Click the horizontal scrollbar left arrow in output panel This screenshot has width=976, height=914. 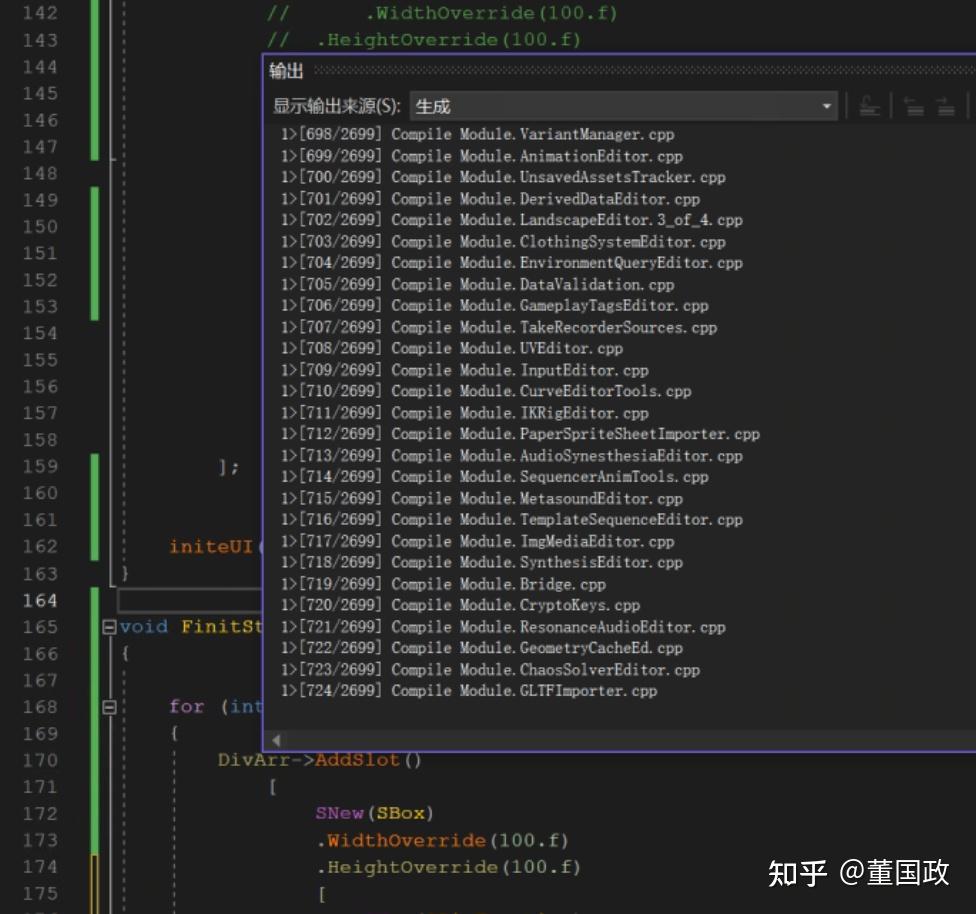click(276, 740)
